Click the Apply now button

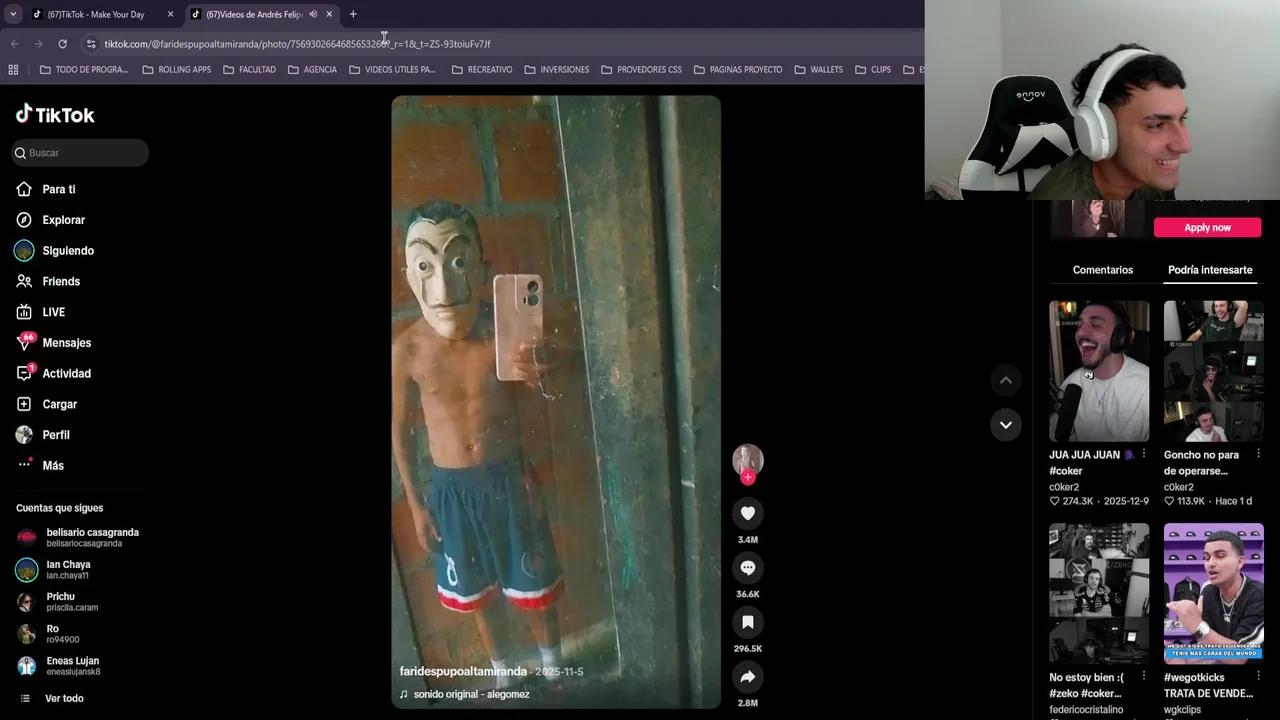pyautogui.click(x=1207, y=227)
